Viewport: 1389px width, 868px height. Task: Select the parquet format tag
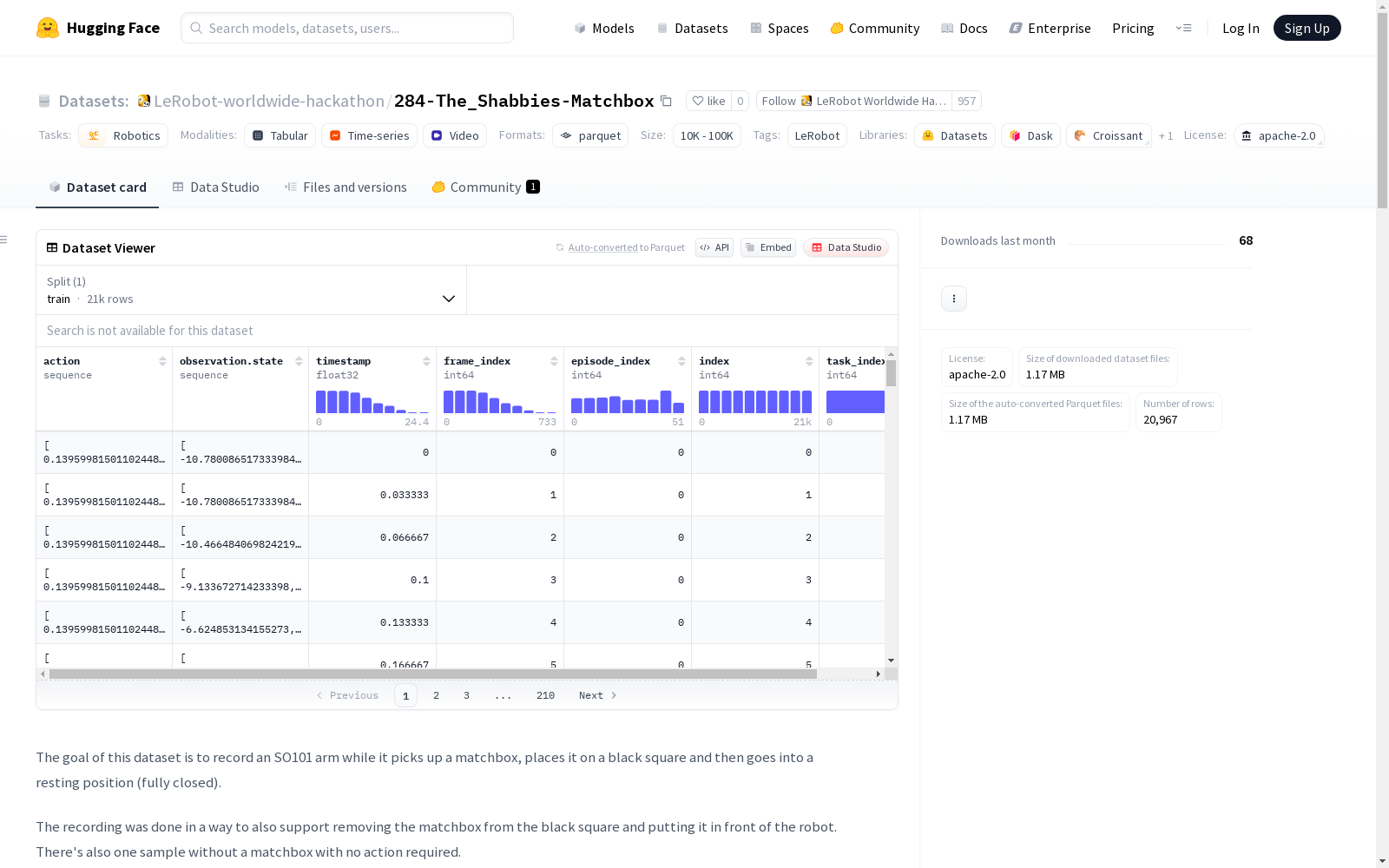tap(590, 135)
